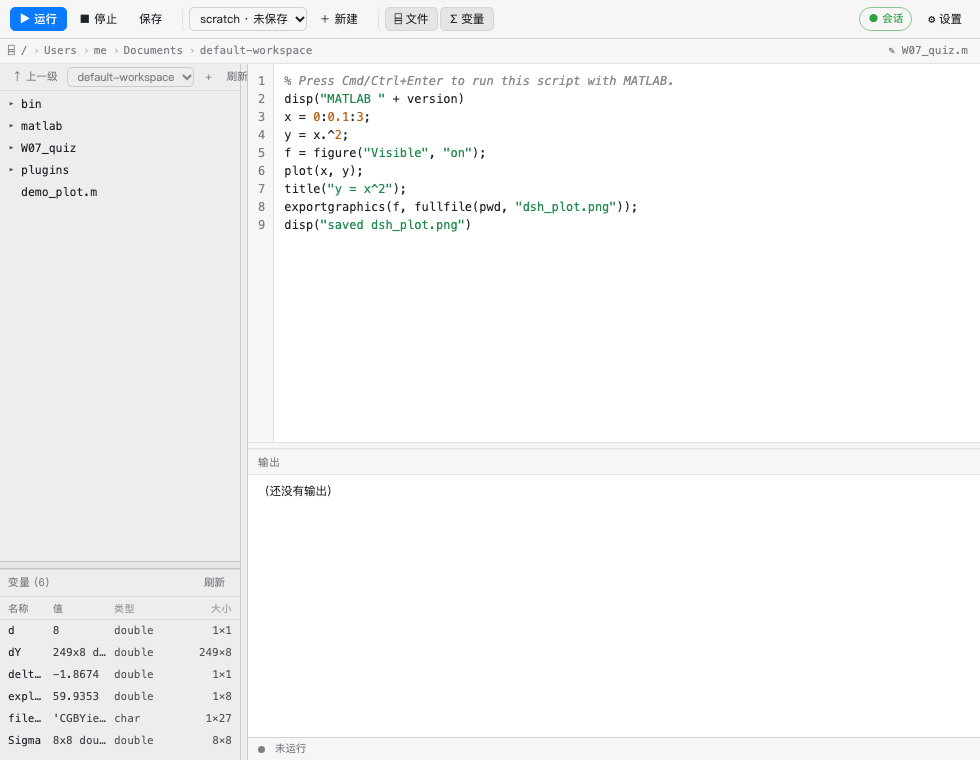Go to Users in the breadcrumb
The width and height of the screenshot is (980, 760).
(x=60, y=50)
